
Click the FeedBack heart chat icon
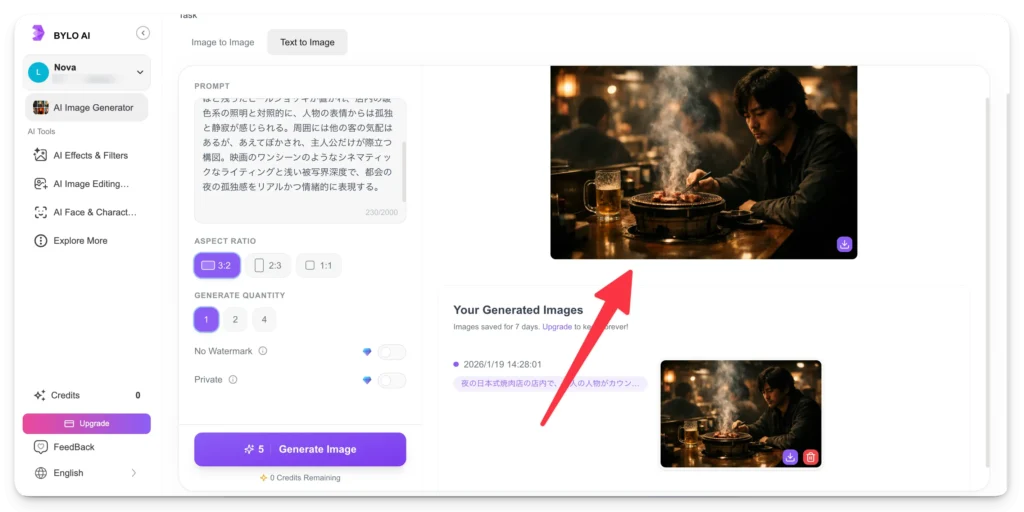40,447
